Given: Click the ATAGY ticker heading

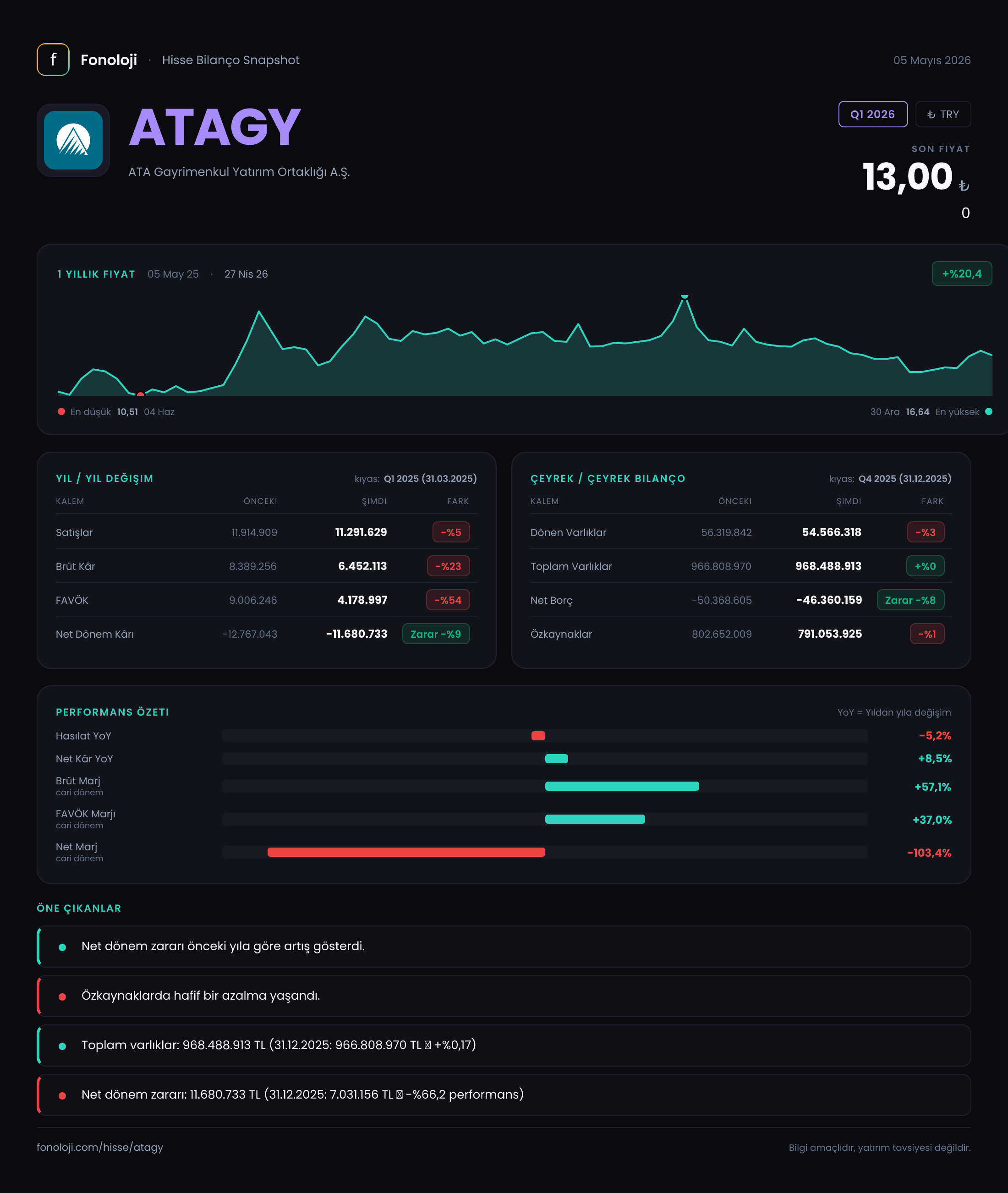Looking at the screenshot, I should click(215, 127).
